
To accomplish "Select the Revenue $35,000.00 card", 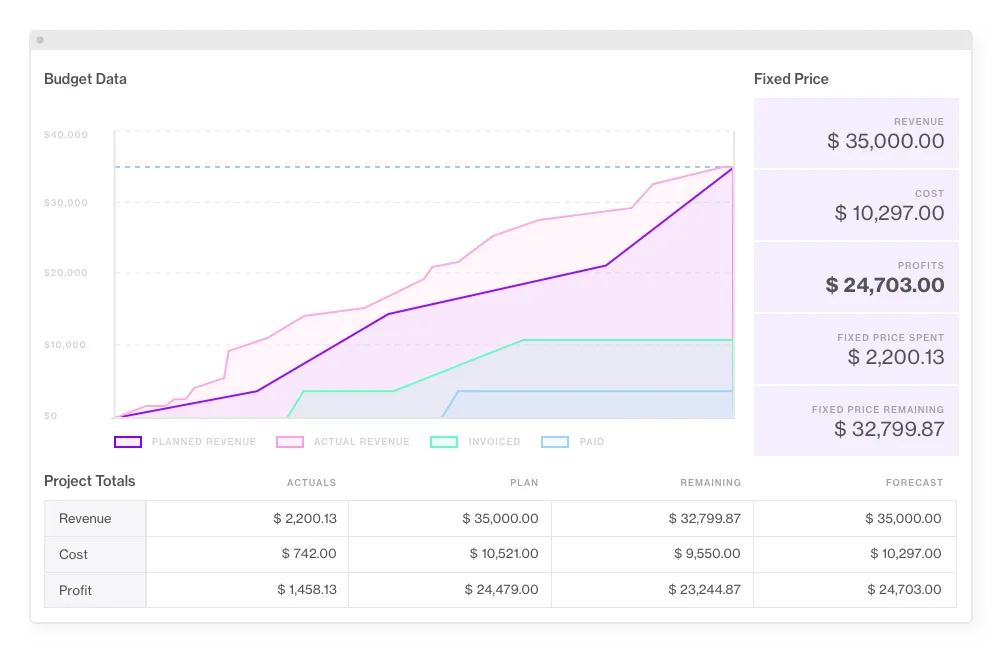I will click(856, 133).
